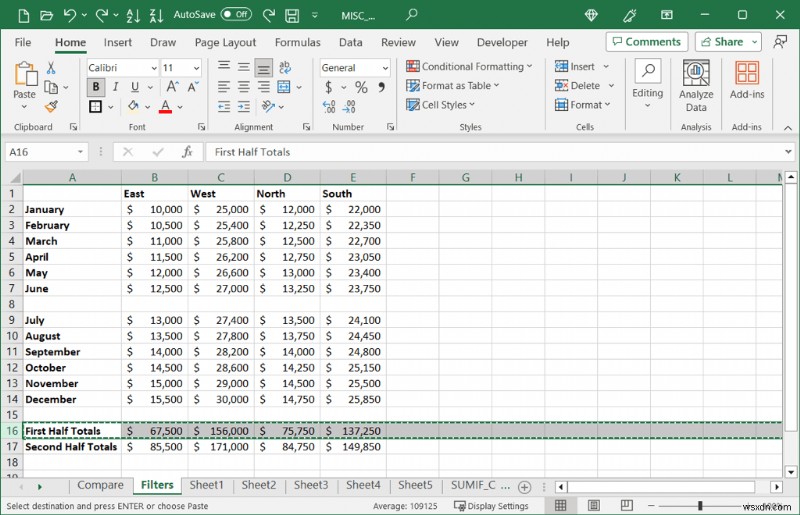This screenshot has width=800, height=515.
Task: Open the font color dropdown arrow
Action: (180, 107)
